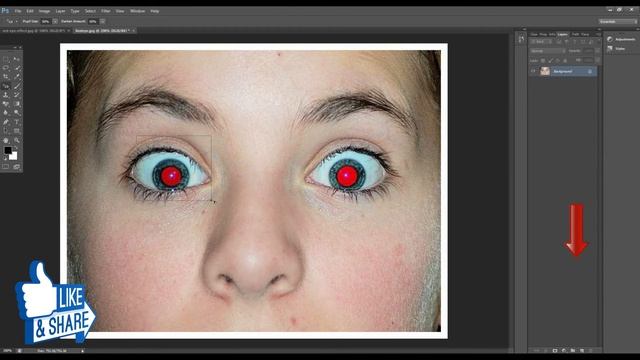The width and height of the screenshot is (640, 360).
Task: Select the Lasso tool
Action: tap(6, 68)
